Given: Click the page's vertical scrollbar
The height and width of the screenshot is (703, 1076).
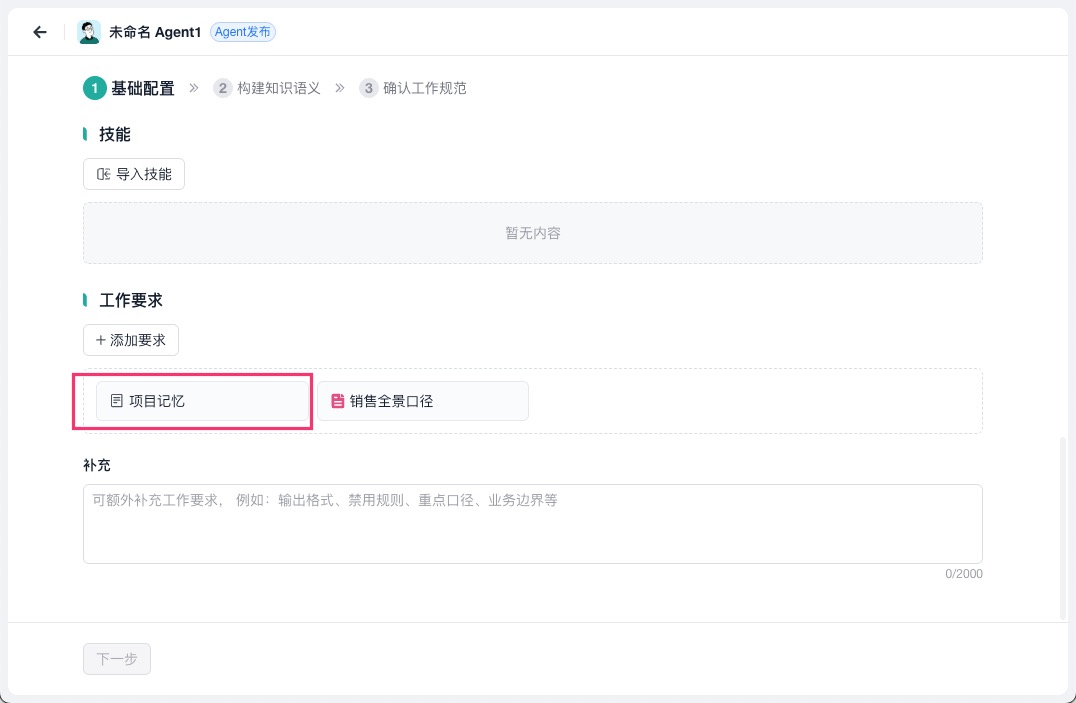Looking at the screenshot, I should point(1064,529).
